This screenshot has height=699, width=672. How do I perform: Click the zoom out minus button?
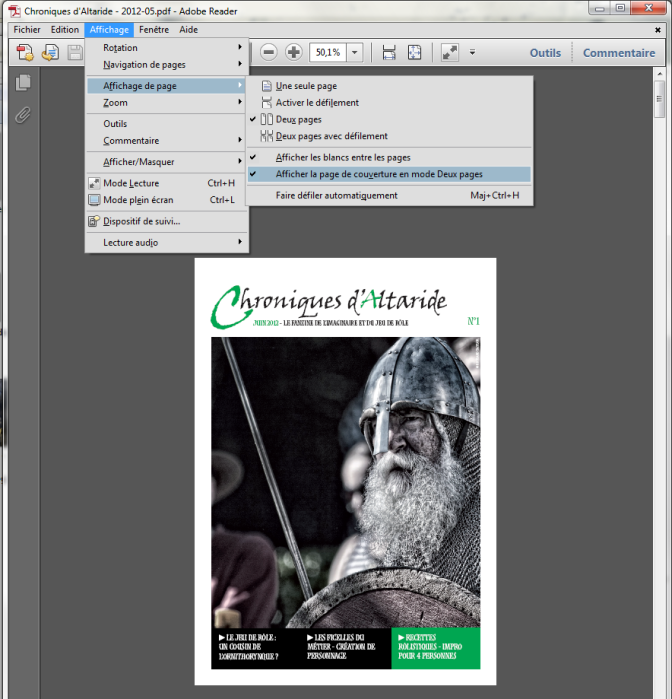pyautogui.click(x=269, y=52)
